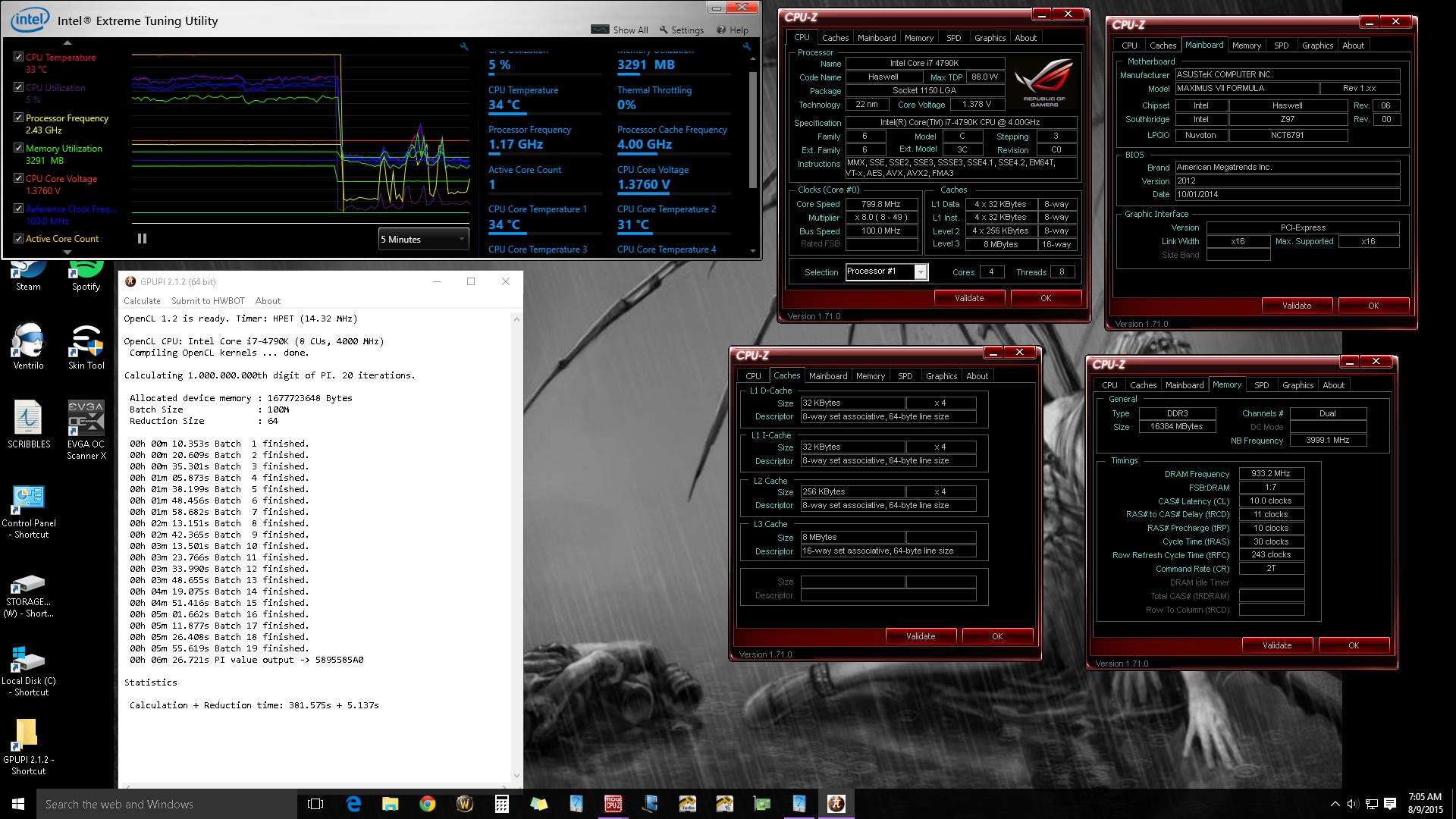Viewport: 1456px width, 819px height.
Task: Open the volume control in the tray
Action: tap(1353, 804)
